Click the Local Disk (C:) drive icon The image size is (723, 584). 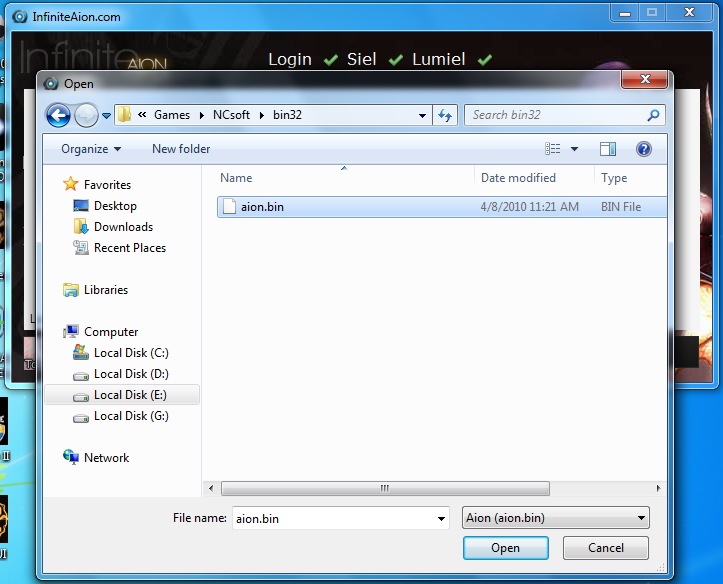(x=81, y=353)
